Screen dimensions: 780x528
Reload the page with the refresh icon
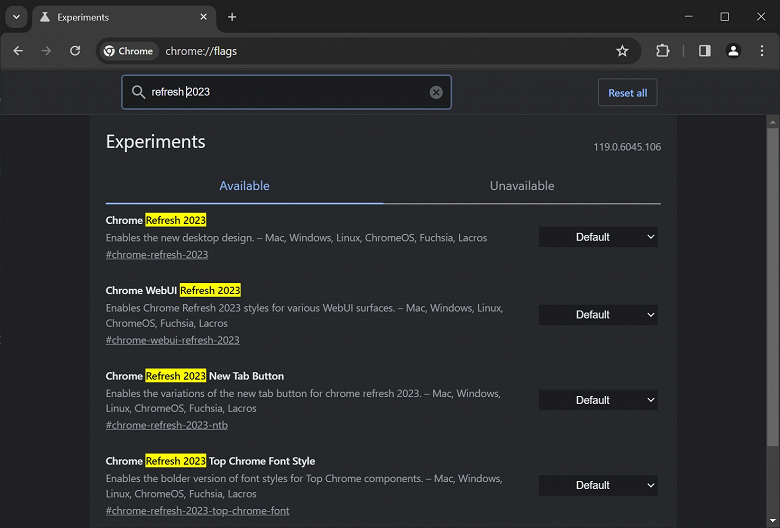75,51
